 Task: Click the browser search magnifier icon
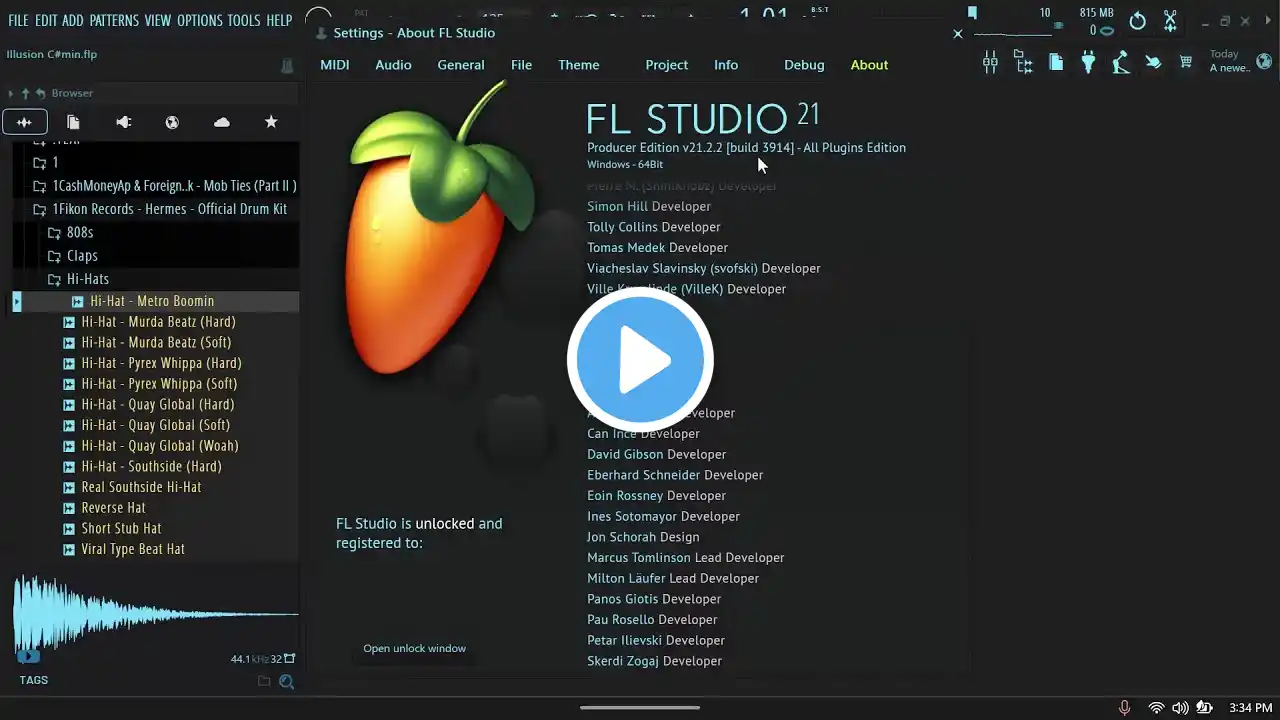(x=286, y=682)
